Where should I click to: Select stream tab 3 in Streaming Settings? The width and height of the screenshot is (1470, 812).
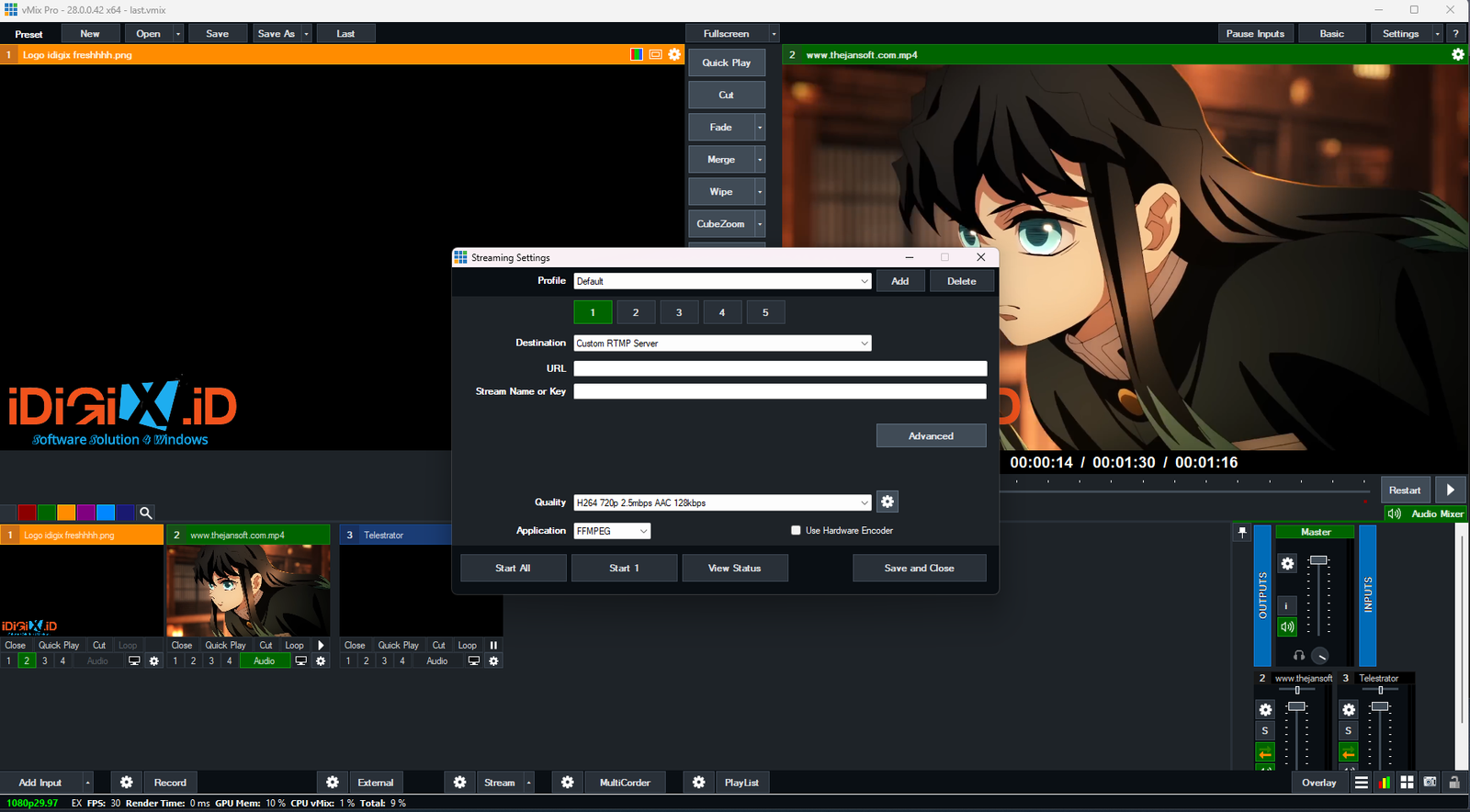point(679,312)
